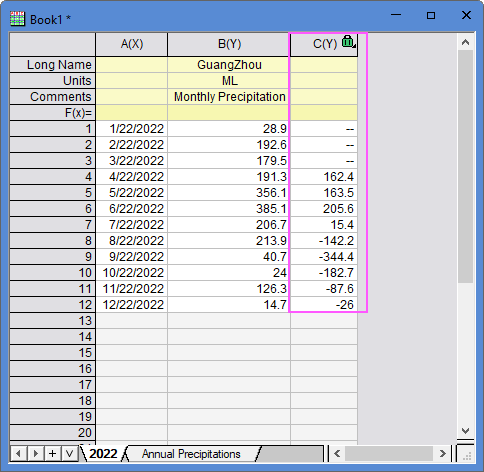Click vertical scrollbar up arrow

click(x=466, y=42)
